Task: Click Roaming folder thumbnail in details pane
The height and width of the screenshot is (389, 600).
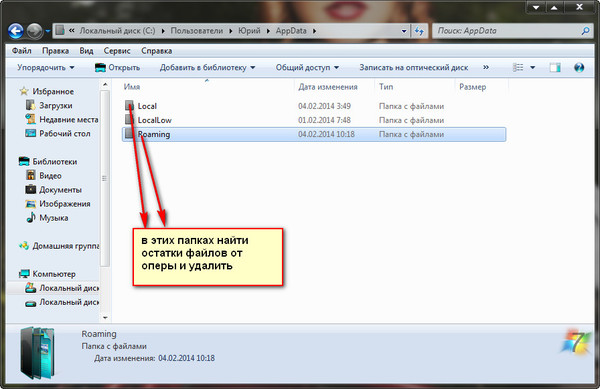Action: [37, 352]
